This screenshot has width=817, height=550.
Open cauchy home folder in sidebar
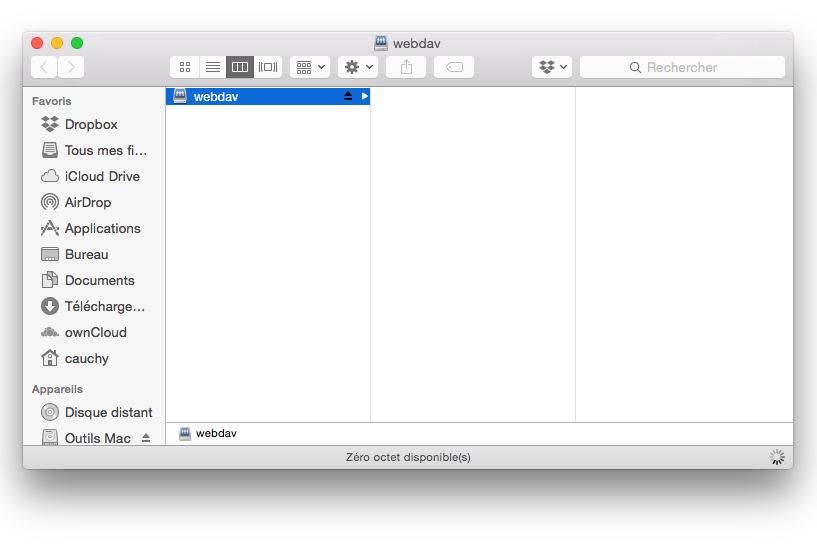(94, 359)
